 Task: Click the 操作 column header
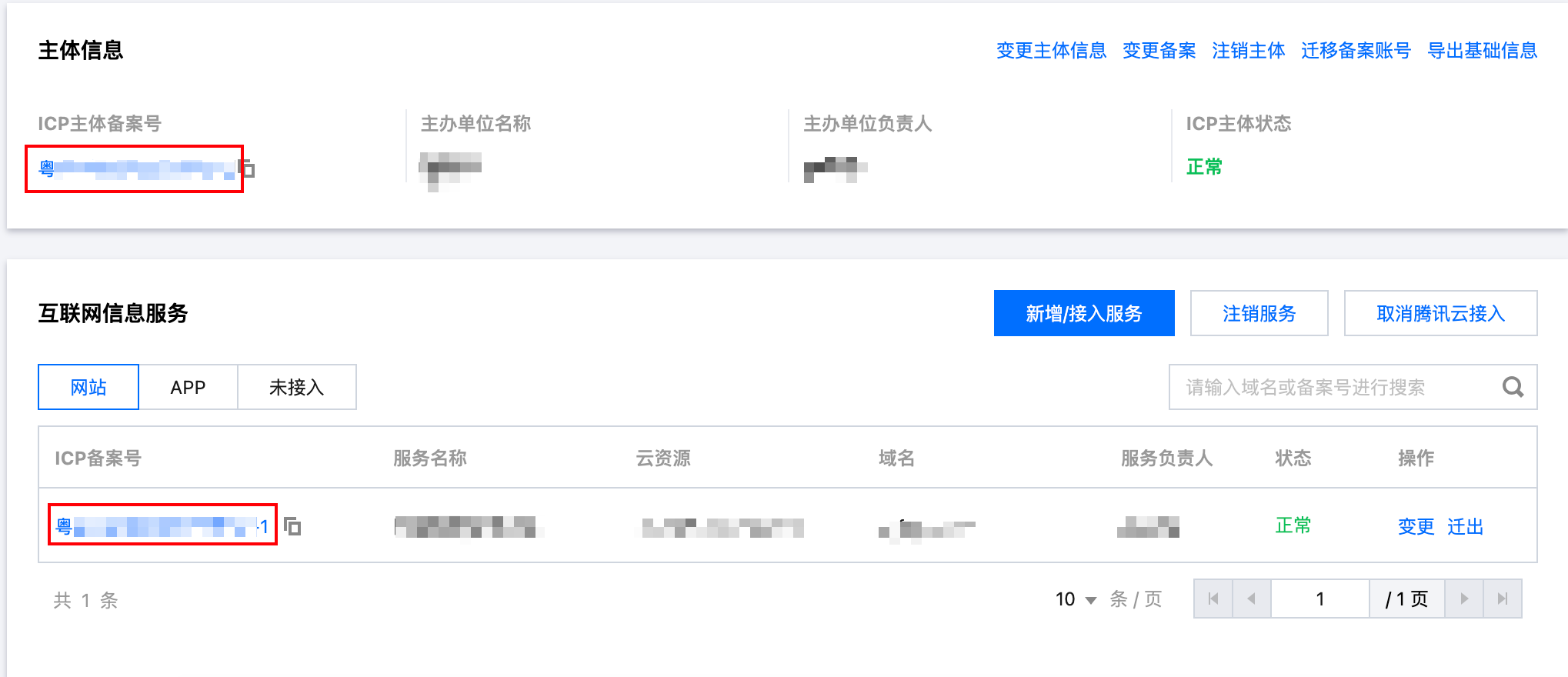point(1416,459)
